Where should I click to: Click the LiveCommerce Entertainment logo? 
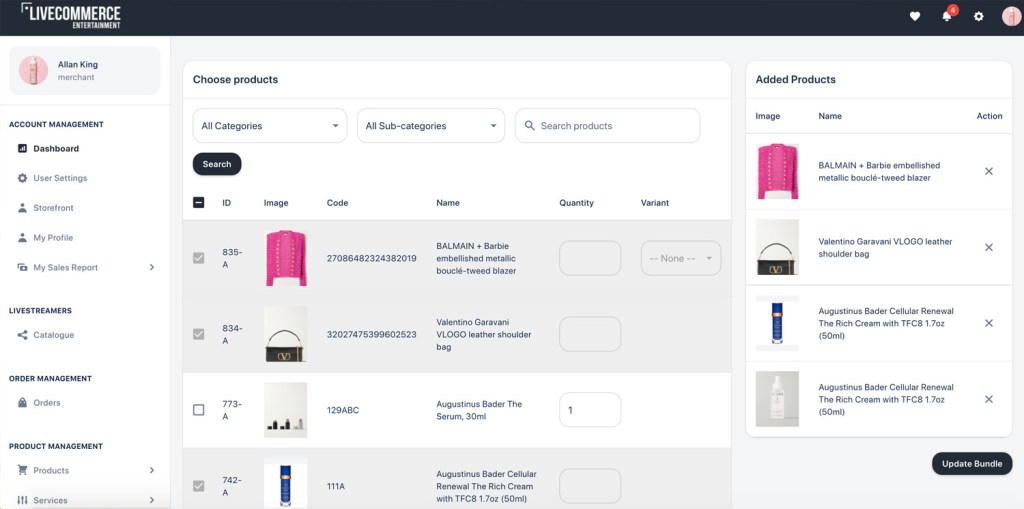coord(71,16)
